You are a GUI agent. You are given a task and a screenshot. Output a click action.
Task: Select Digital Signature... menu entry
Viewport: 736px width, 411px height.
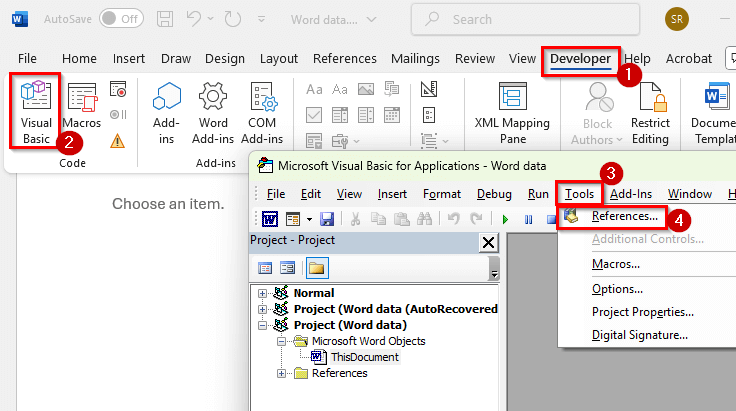pos(639,335)
